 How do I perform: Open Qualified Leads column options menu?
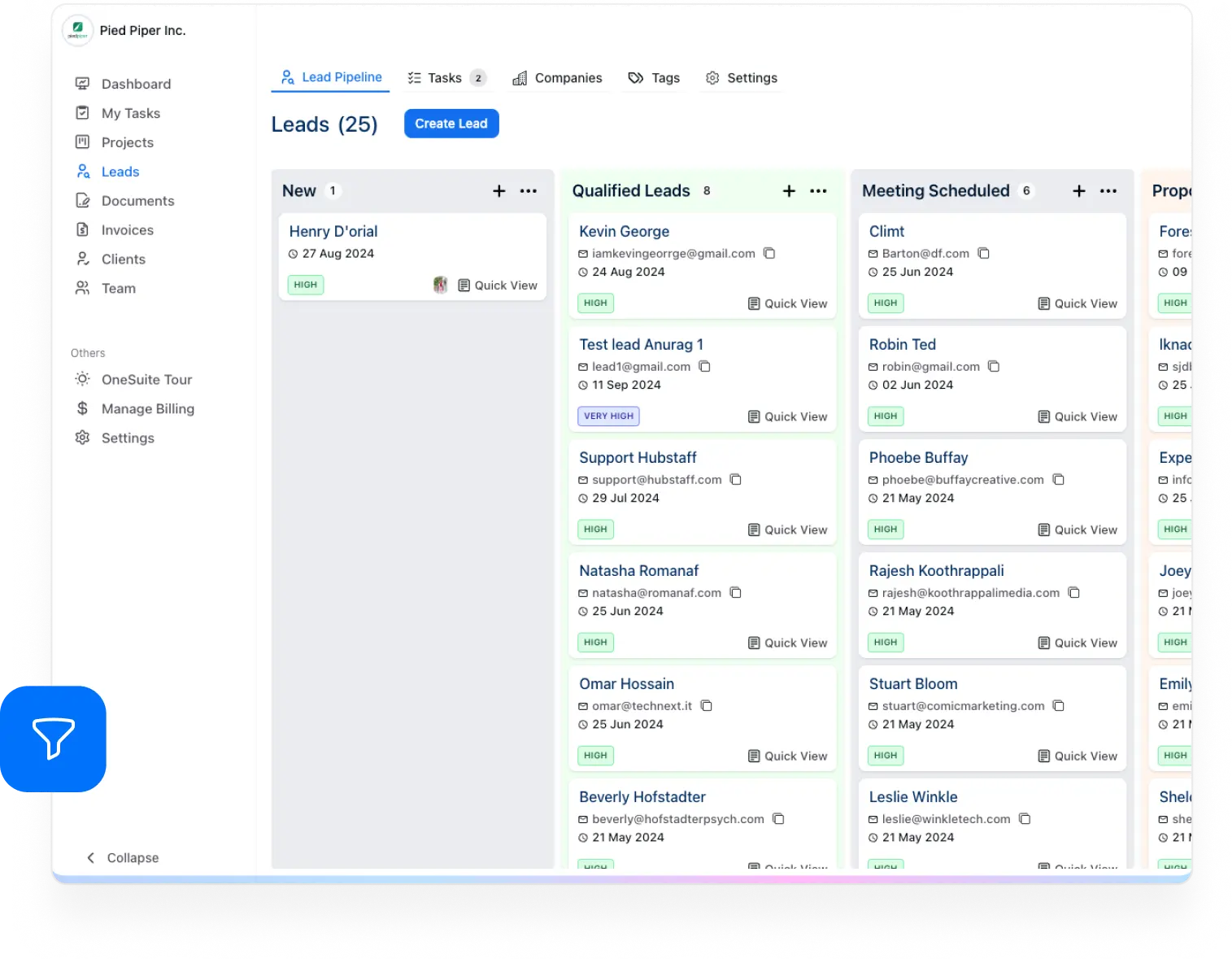point(819,191)
